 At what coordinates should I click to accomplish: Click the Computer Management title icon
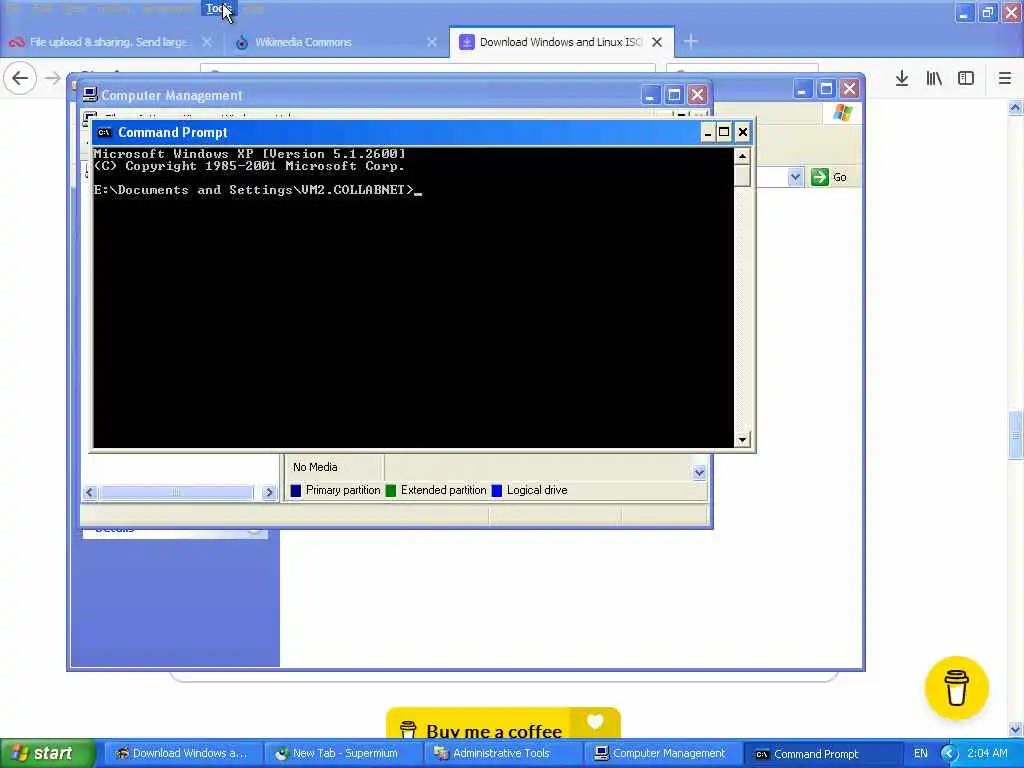[90, 95]
